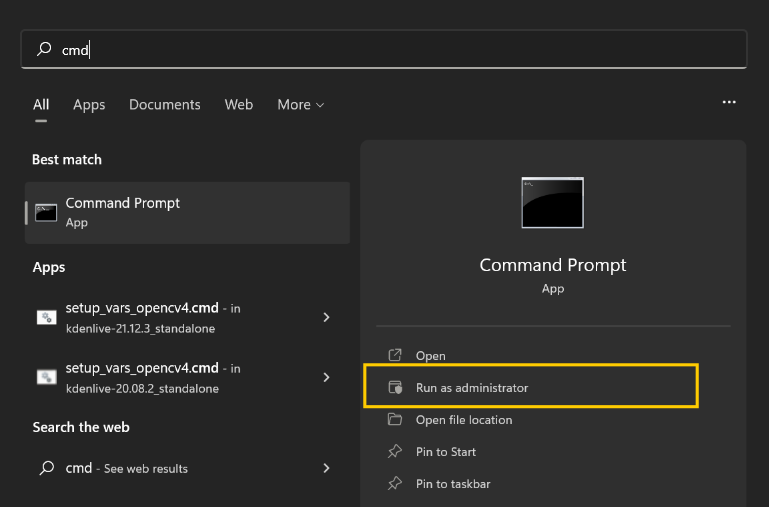This screenshot has height=507, width=769.
Task: Click the Pin to Start pin icon
Action: click(x=395, y=451)
